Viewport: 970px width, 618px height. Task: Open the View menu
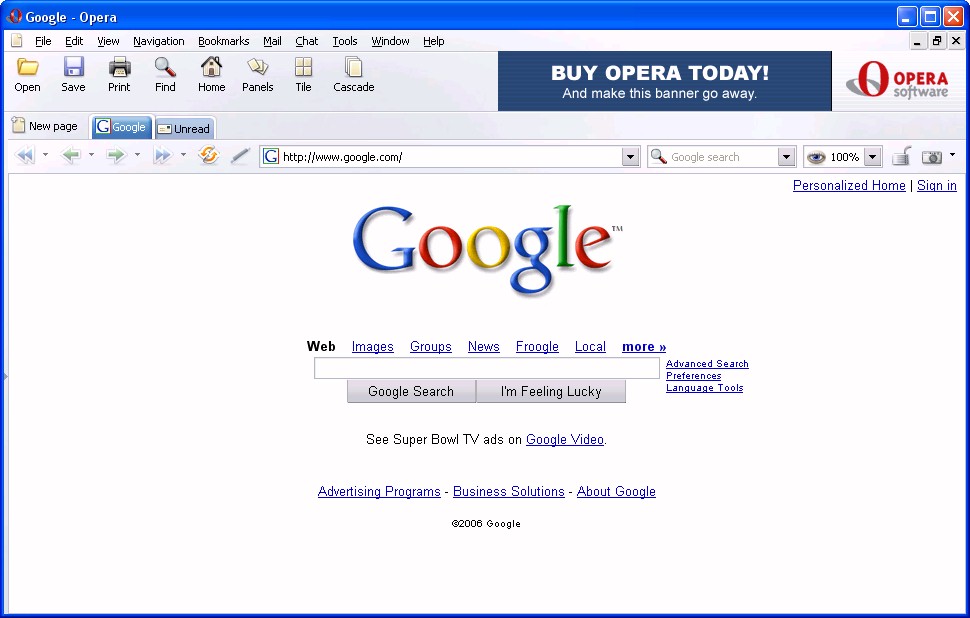click(x=108, y=41)
